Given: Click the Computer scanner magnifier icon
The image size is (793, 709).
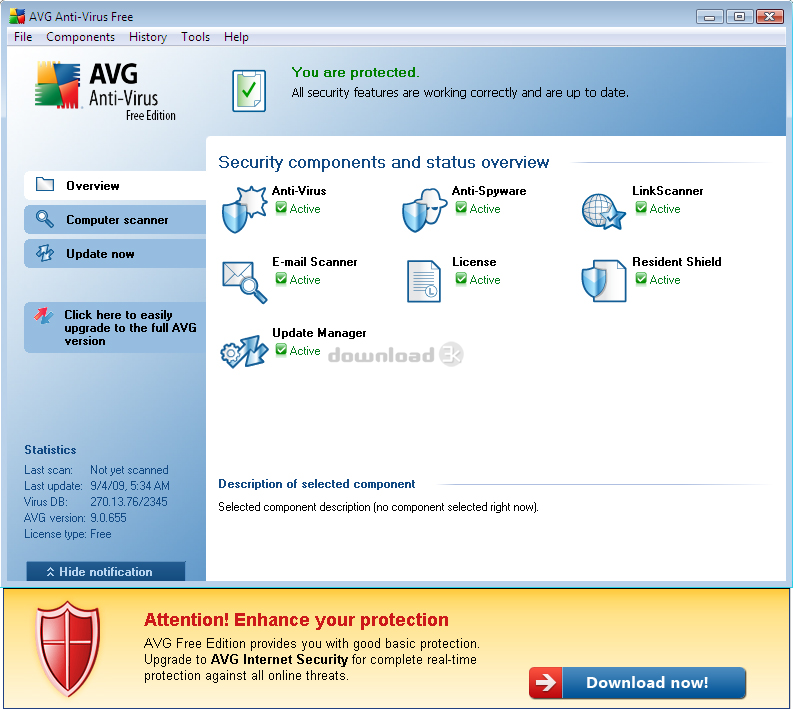Looking at the screenshot, I should point(45,219).
